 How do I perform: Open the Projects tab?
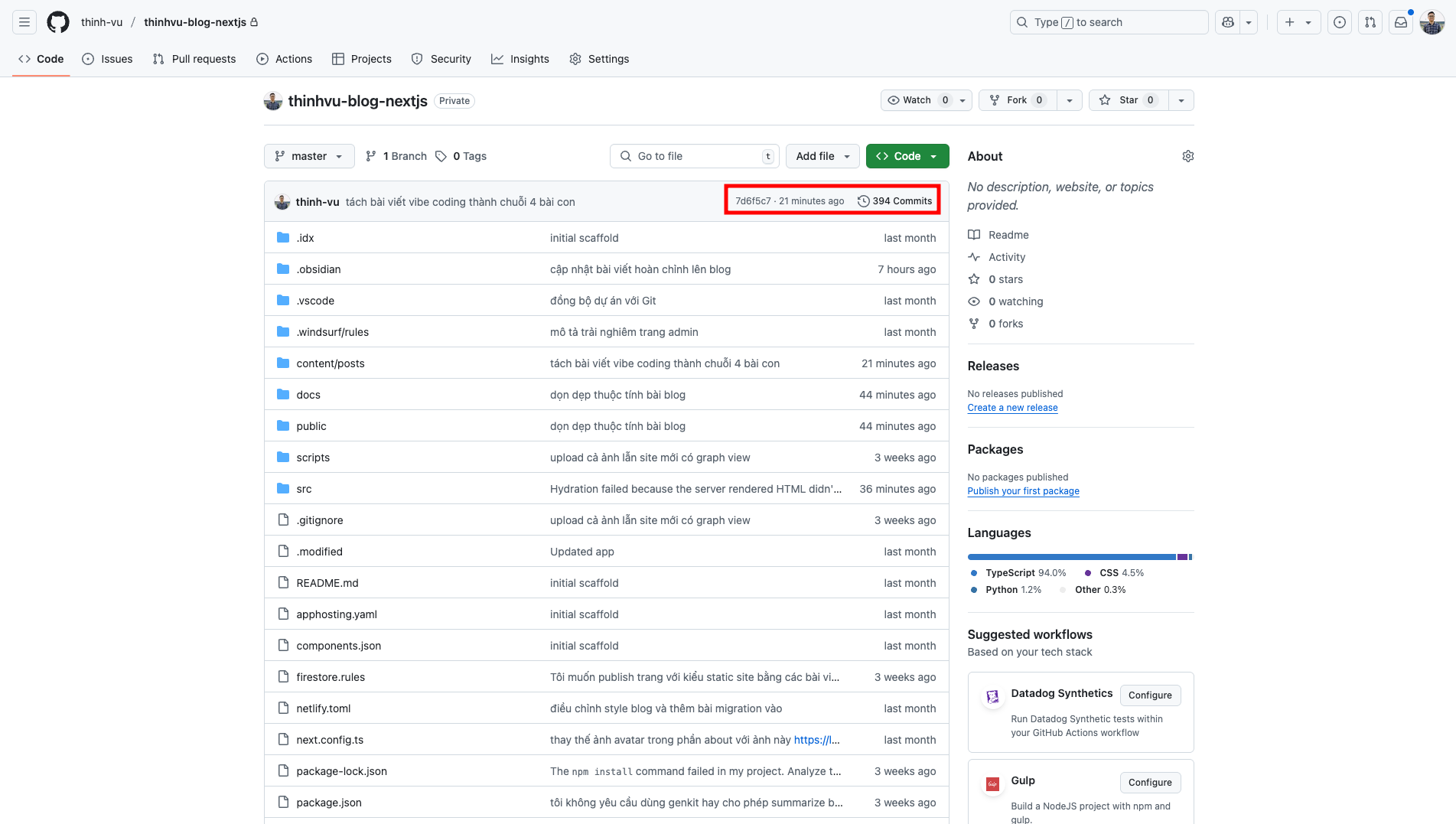[362, 59]
